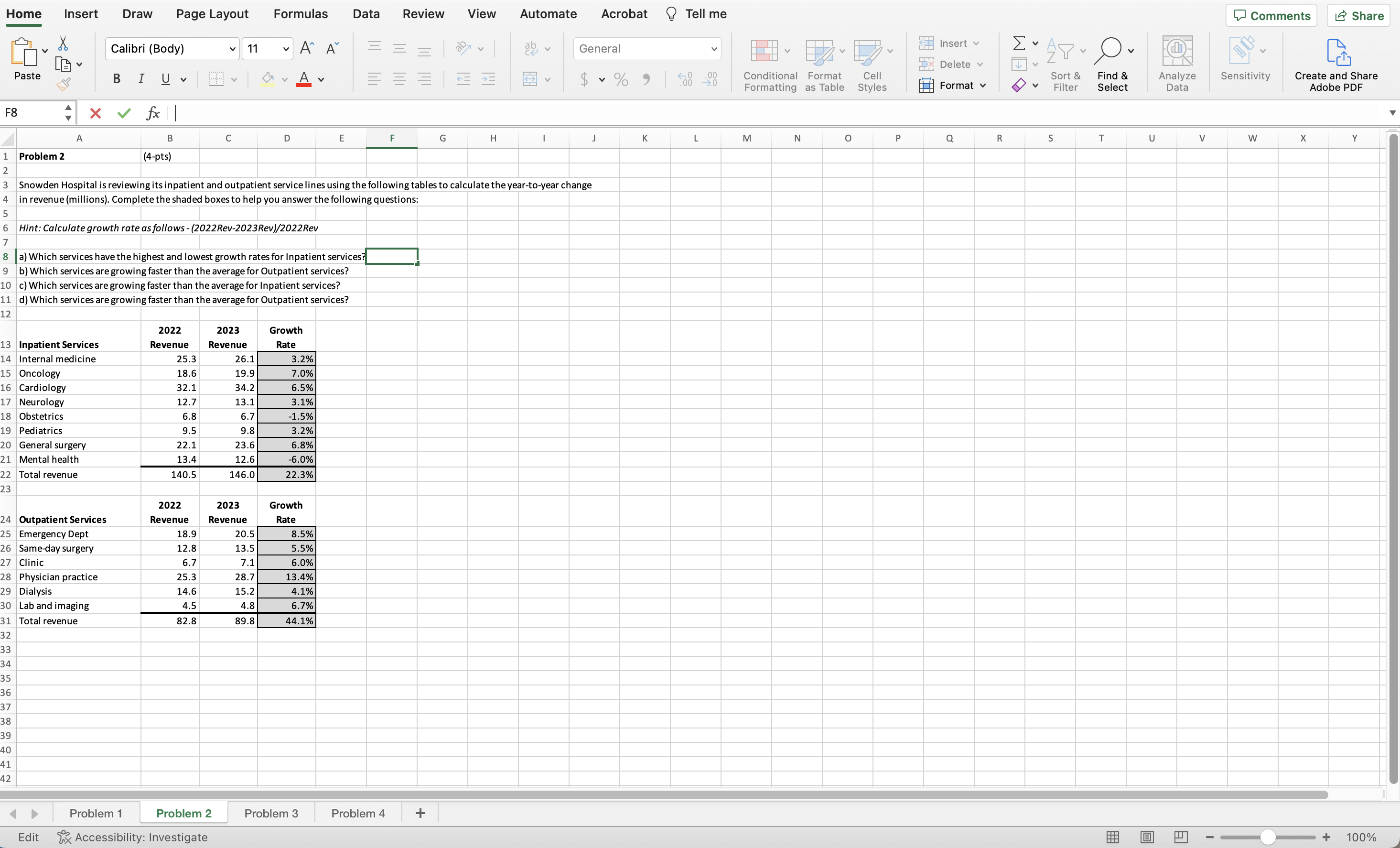Open the Problem 3 sheet tab
Image resolution: width=1400 pixels, height=848 pixels.
(x=271, y=813)
